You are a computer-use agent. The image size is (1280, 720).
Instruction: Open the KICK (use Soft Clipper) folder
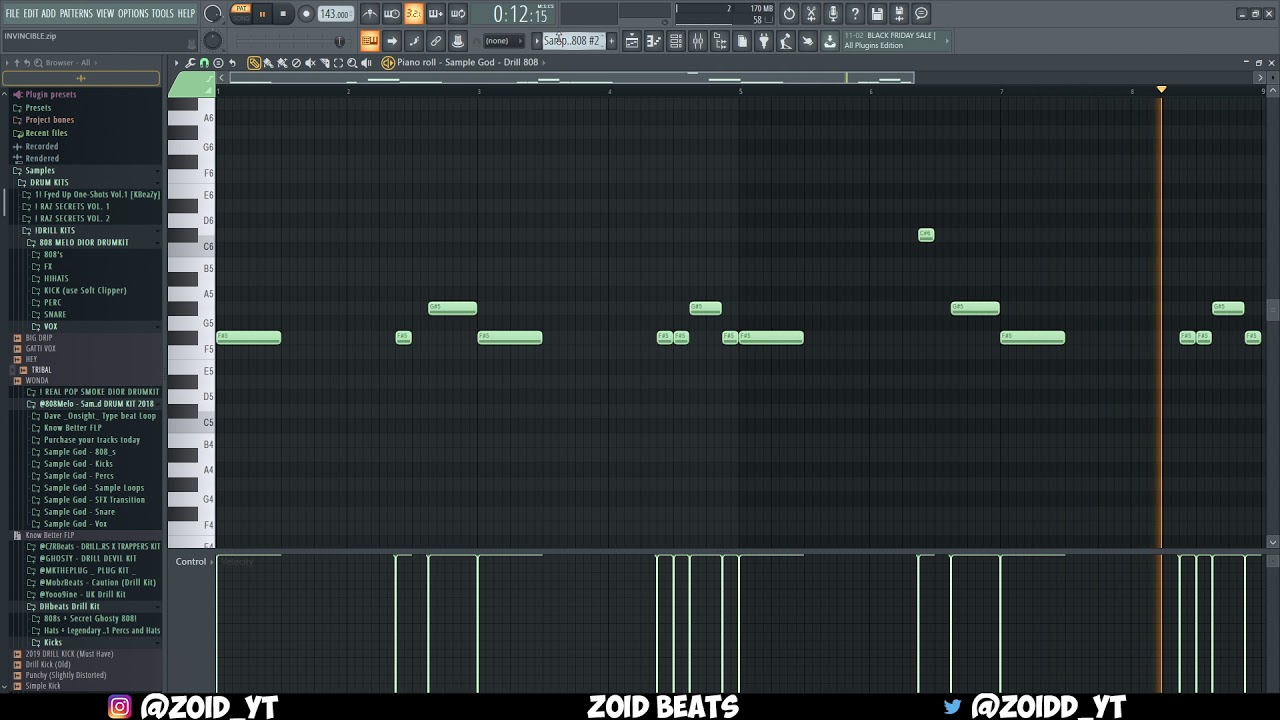point(85,291)
